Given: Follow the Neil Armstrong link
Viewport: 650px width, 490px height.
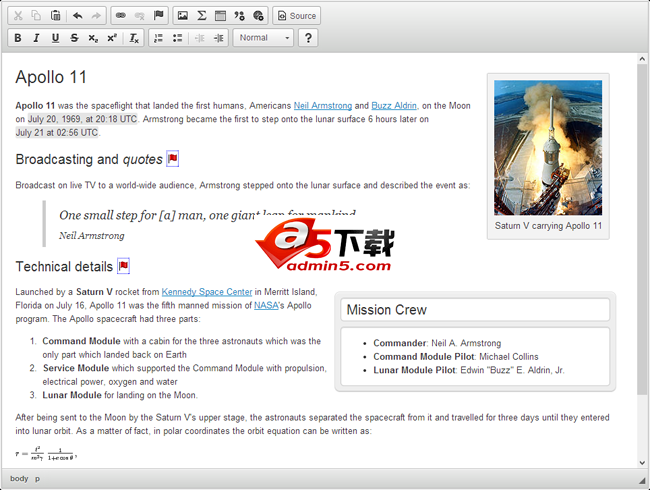Looking at the screenshot, I should coord(322,105).
